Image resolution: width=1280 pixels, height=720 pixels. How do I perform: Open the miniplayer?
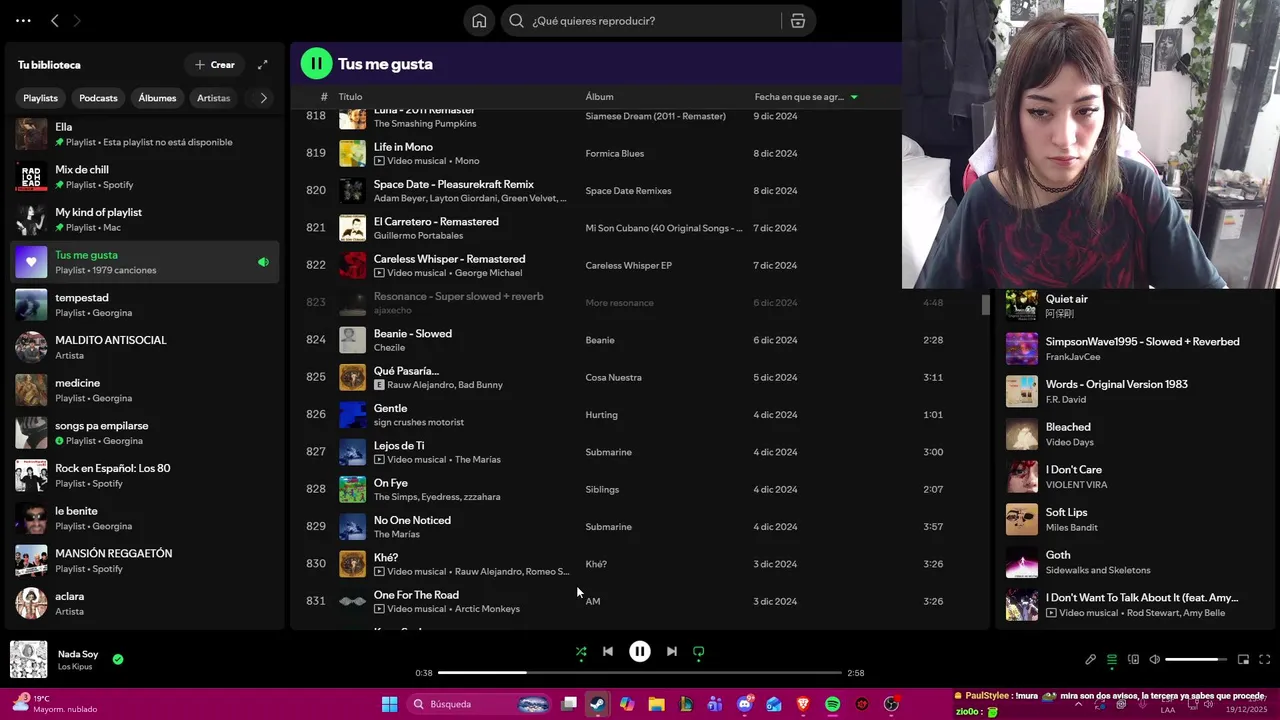tap(1243, 660)
